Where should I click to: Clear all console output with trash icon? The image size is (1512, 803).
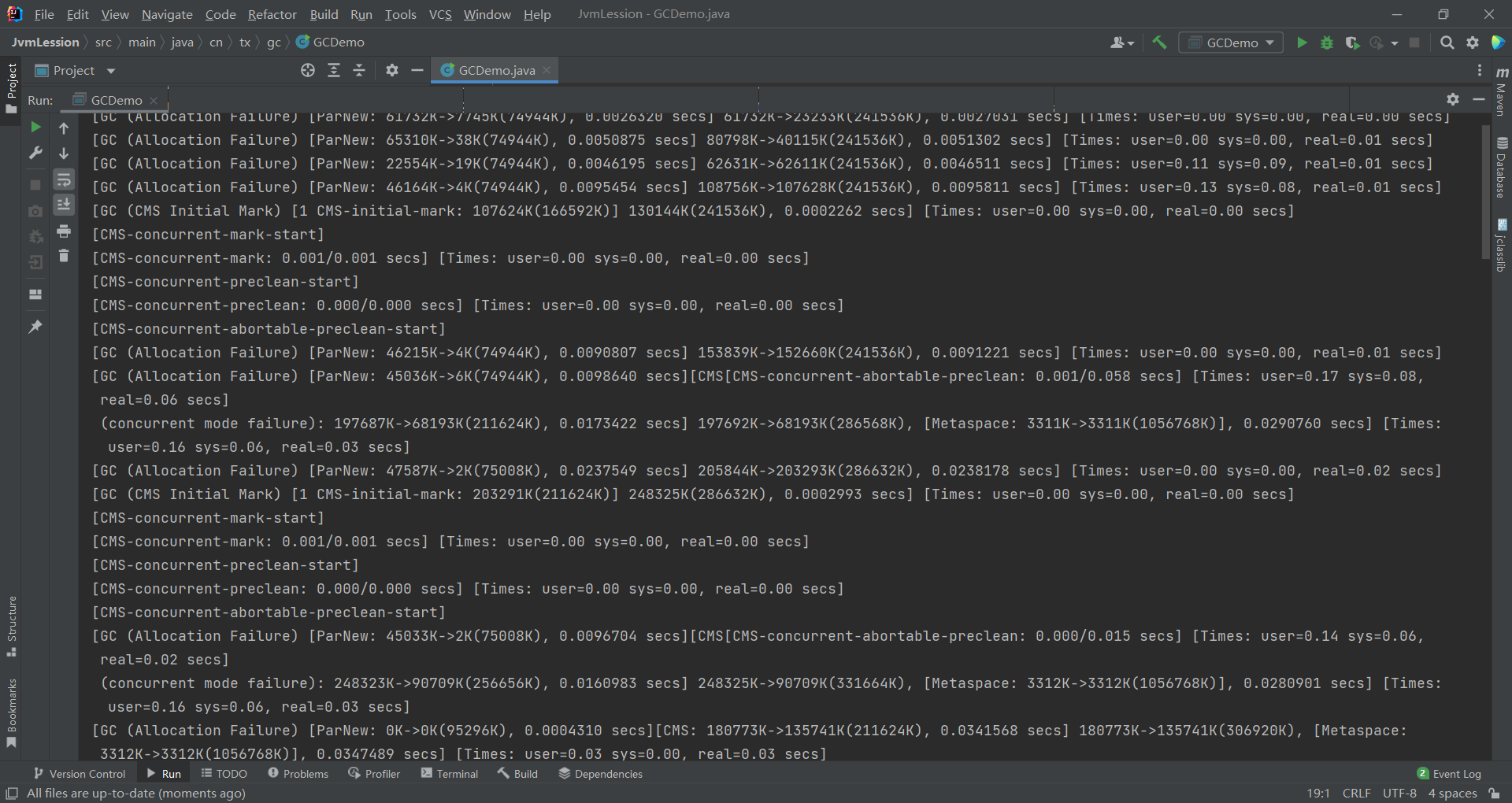(x=64, y=255)
